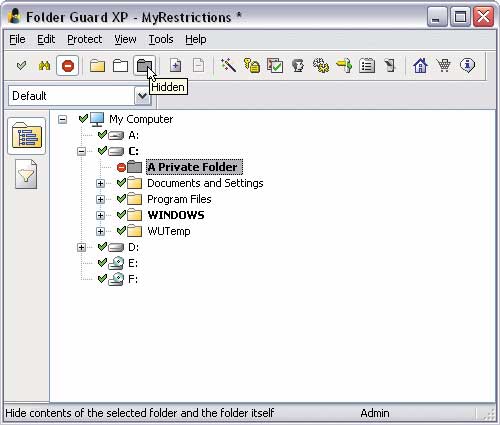Click the magic wand wizard icon
Image resolution: width=500 pixels, height=425 pixels.
(228, 65)
